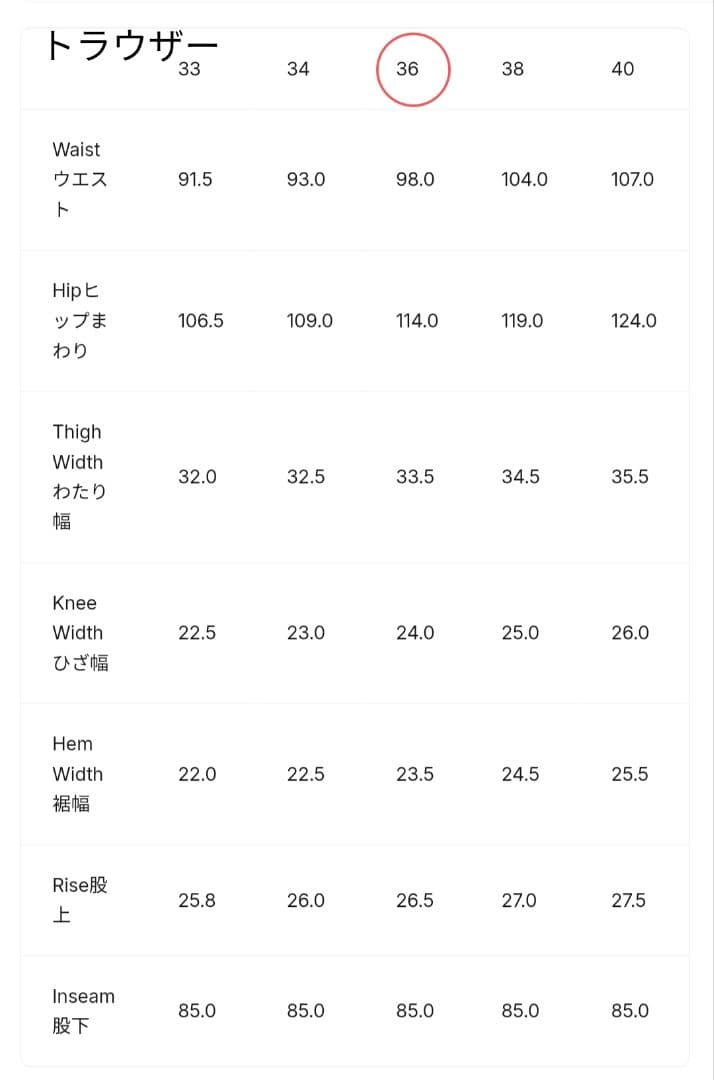Select the Rise 股上 row label
Image resolution: width=714 pixels, height=1080 pixels.
click(79, 900)
